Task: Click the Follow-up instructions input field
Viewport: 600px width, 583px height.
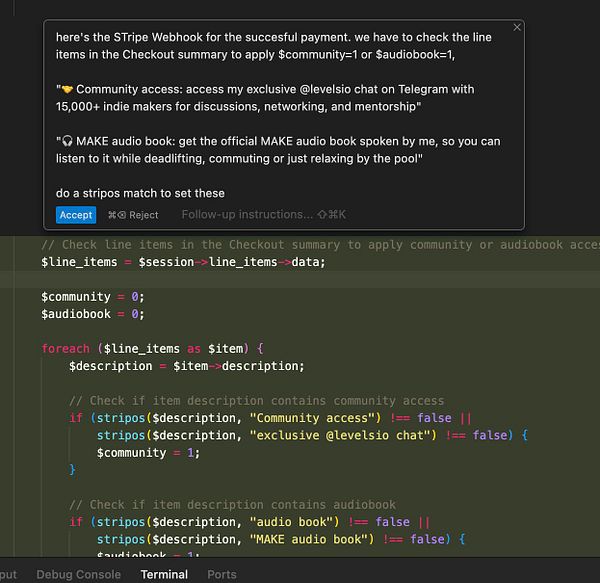Action: pos(264,215)
